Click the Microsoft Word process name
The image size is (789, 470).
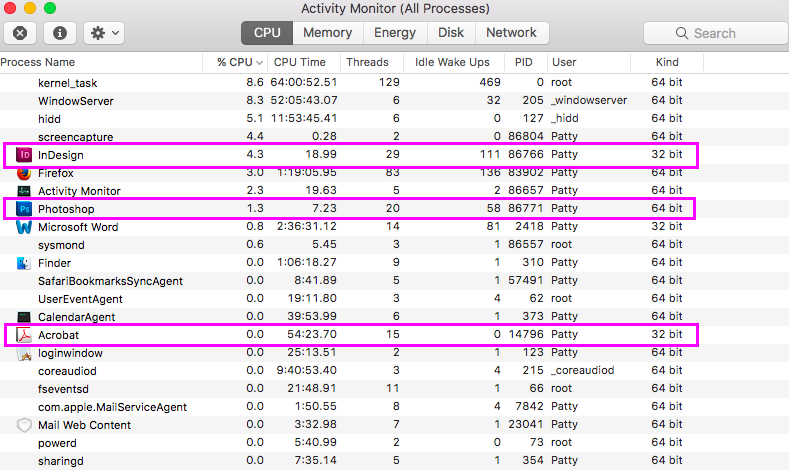tap(78, 227)
